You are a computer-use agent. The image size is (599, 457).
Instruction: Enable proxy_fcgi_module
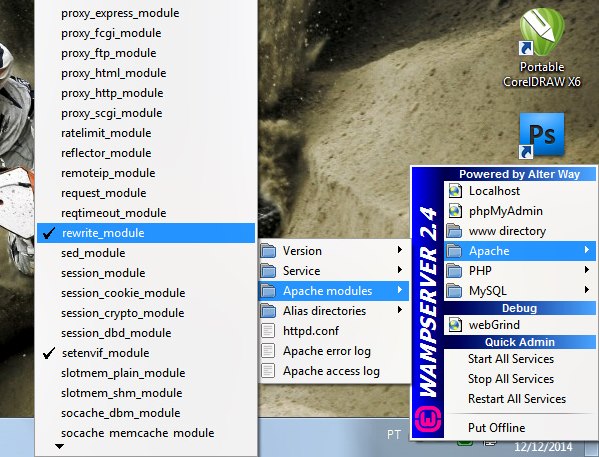(x=146, y=33)
